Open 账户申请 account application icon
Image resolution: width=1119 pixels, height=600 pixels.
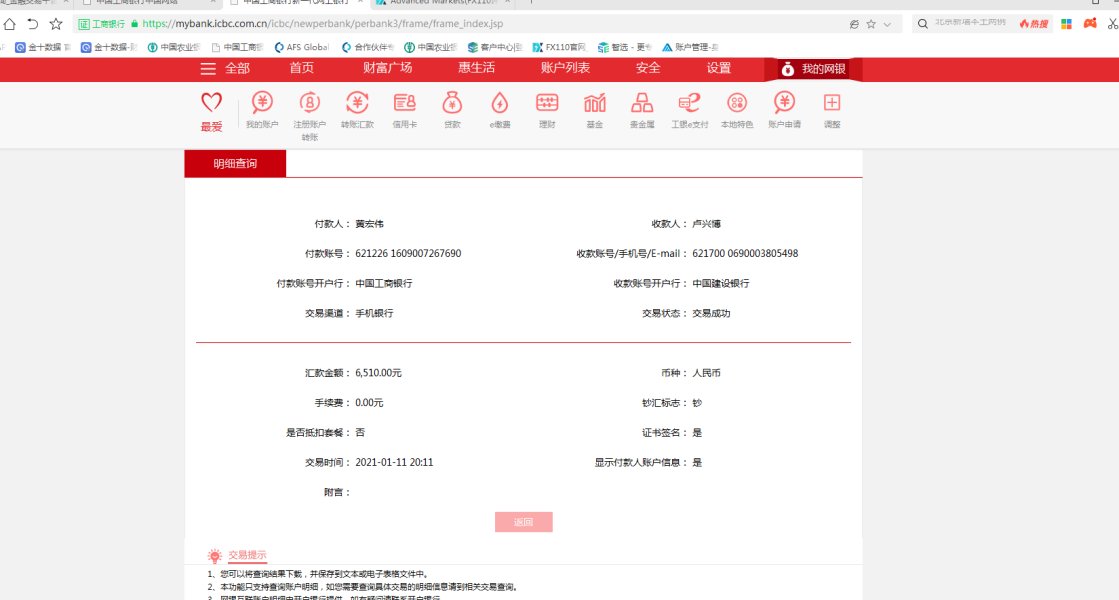click(x=784, y=103)
